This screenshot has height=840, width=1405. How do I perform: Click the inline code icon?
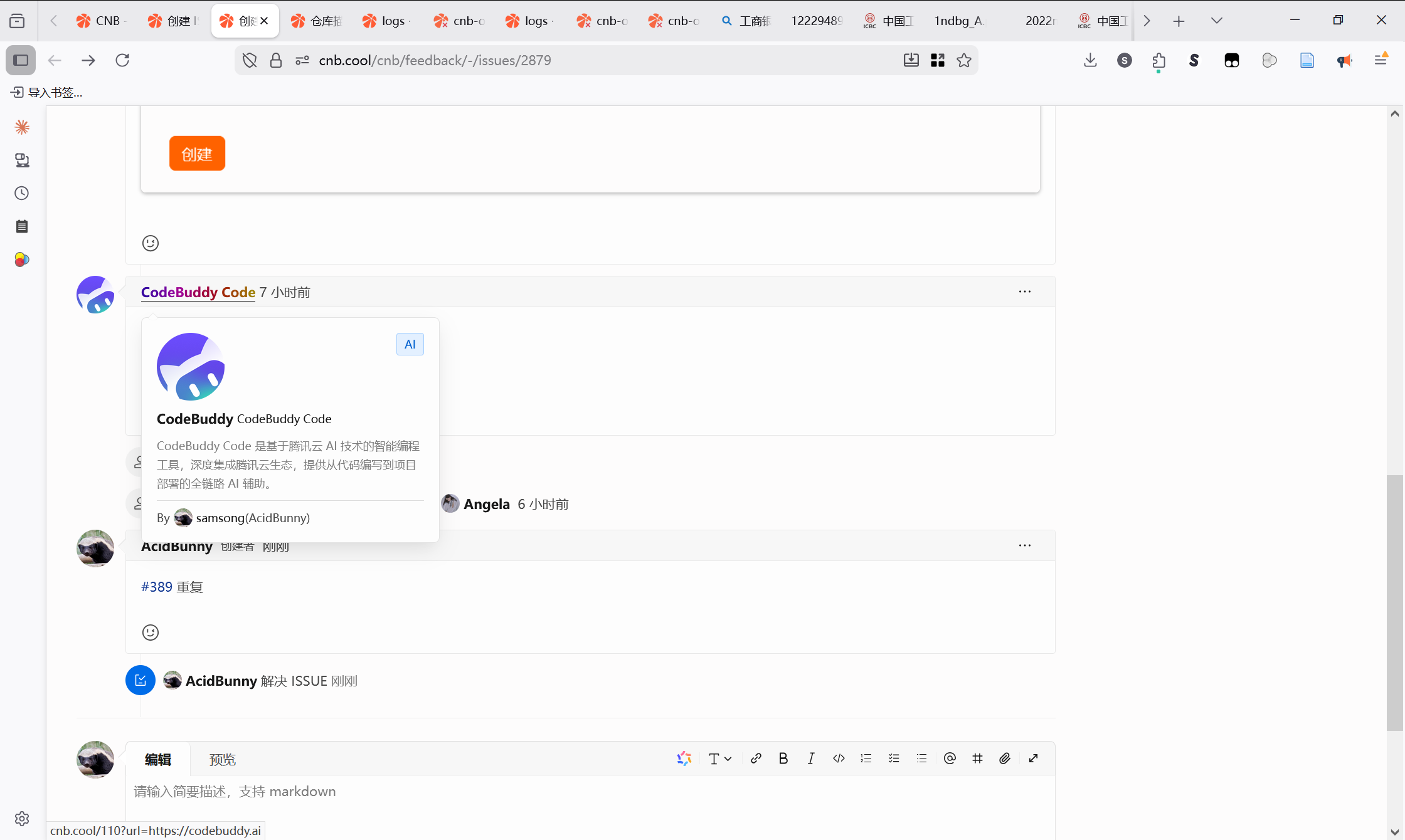coord(839,759)
